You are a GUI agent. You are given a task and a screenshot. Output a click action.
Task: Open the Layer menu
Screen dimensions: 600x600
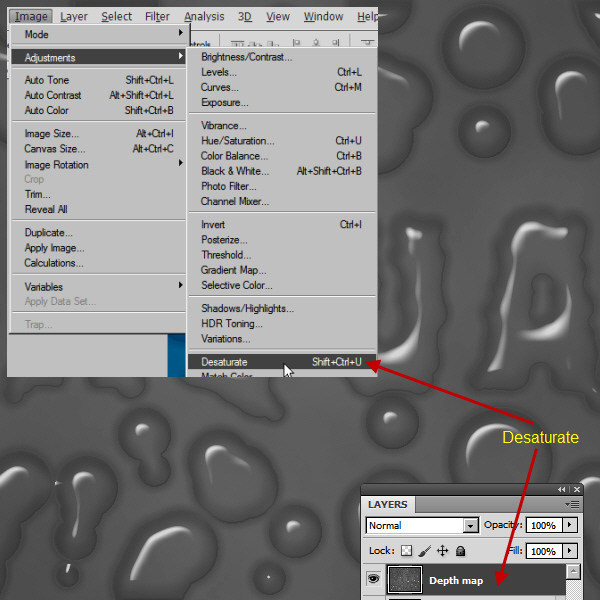(x=73, y=16)
